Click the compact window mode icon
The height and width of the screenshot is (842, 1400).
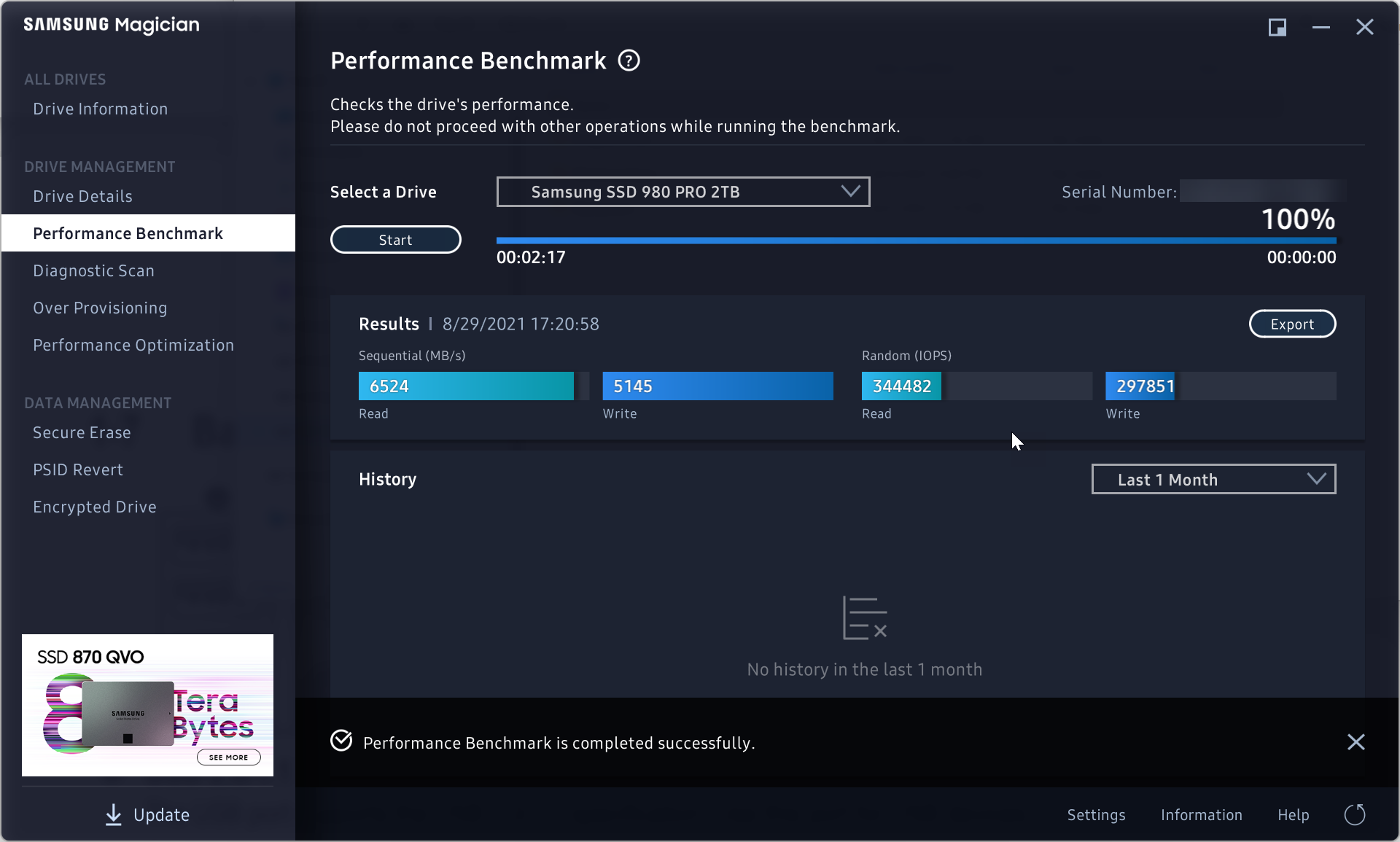click(1277, 28)
